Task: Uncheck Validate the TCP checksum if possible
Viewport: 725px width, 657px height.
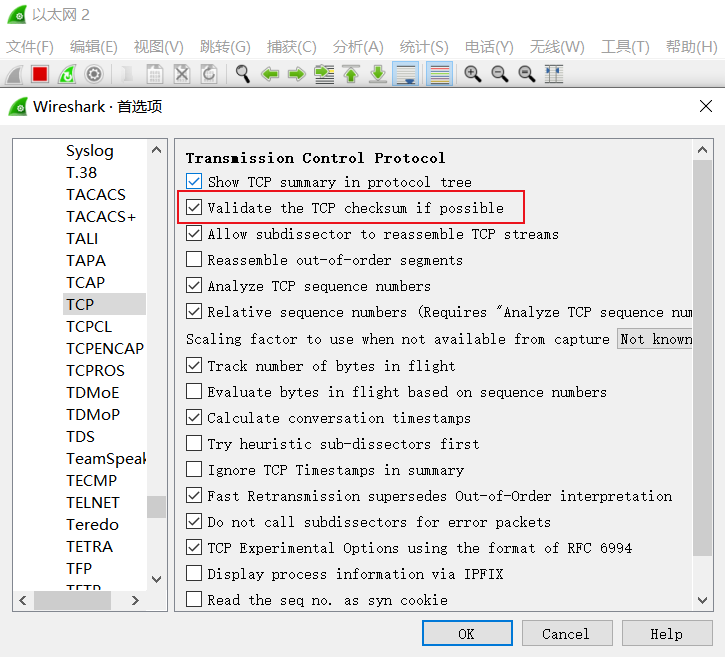Action: [194, 207]
